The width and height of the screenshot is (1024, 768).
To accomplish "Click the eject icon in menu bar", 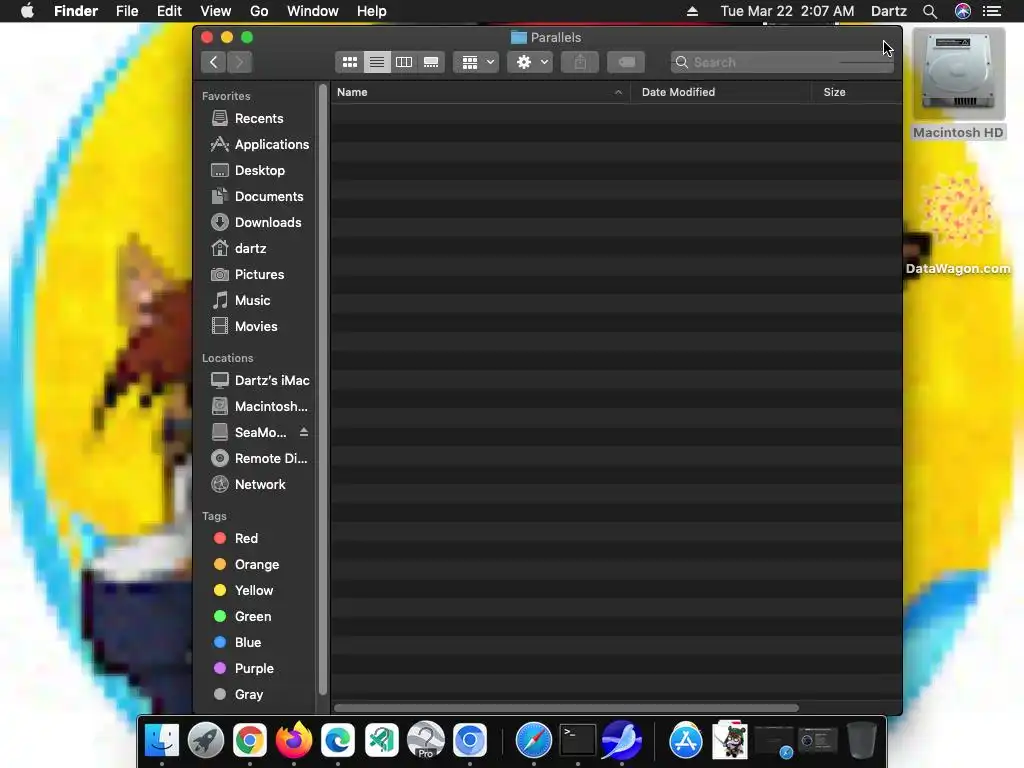I will [692, 11].
